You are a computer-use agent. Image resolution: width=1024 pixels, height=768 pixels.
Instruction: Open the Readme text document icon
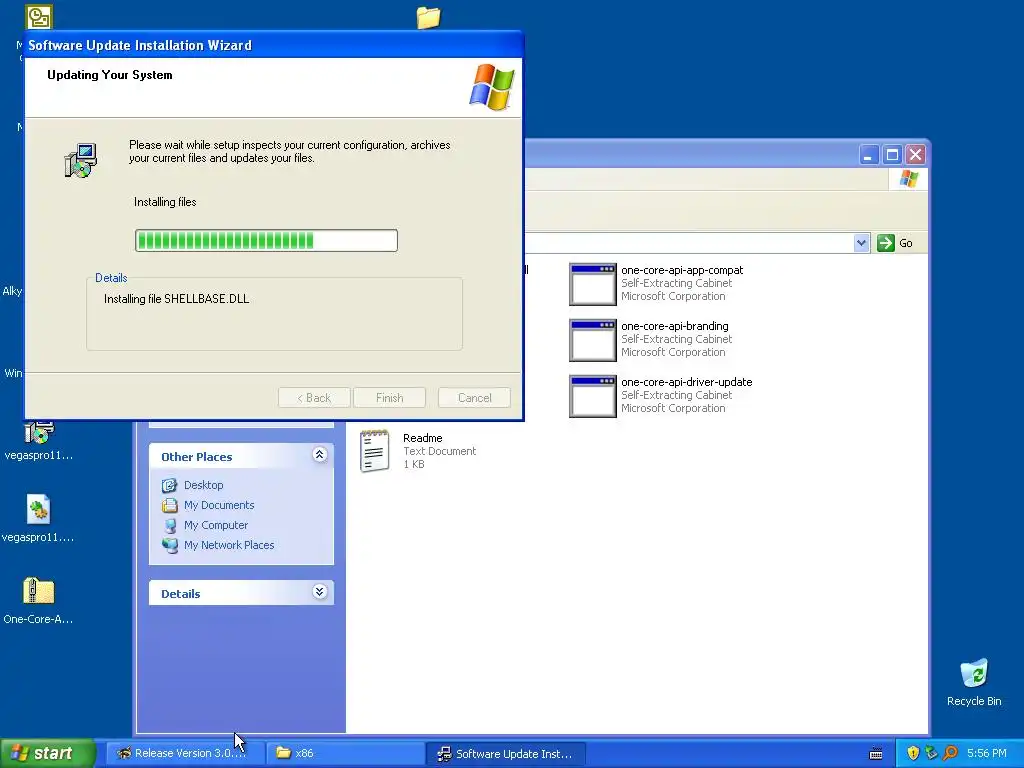tap(375, 451)
